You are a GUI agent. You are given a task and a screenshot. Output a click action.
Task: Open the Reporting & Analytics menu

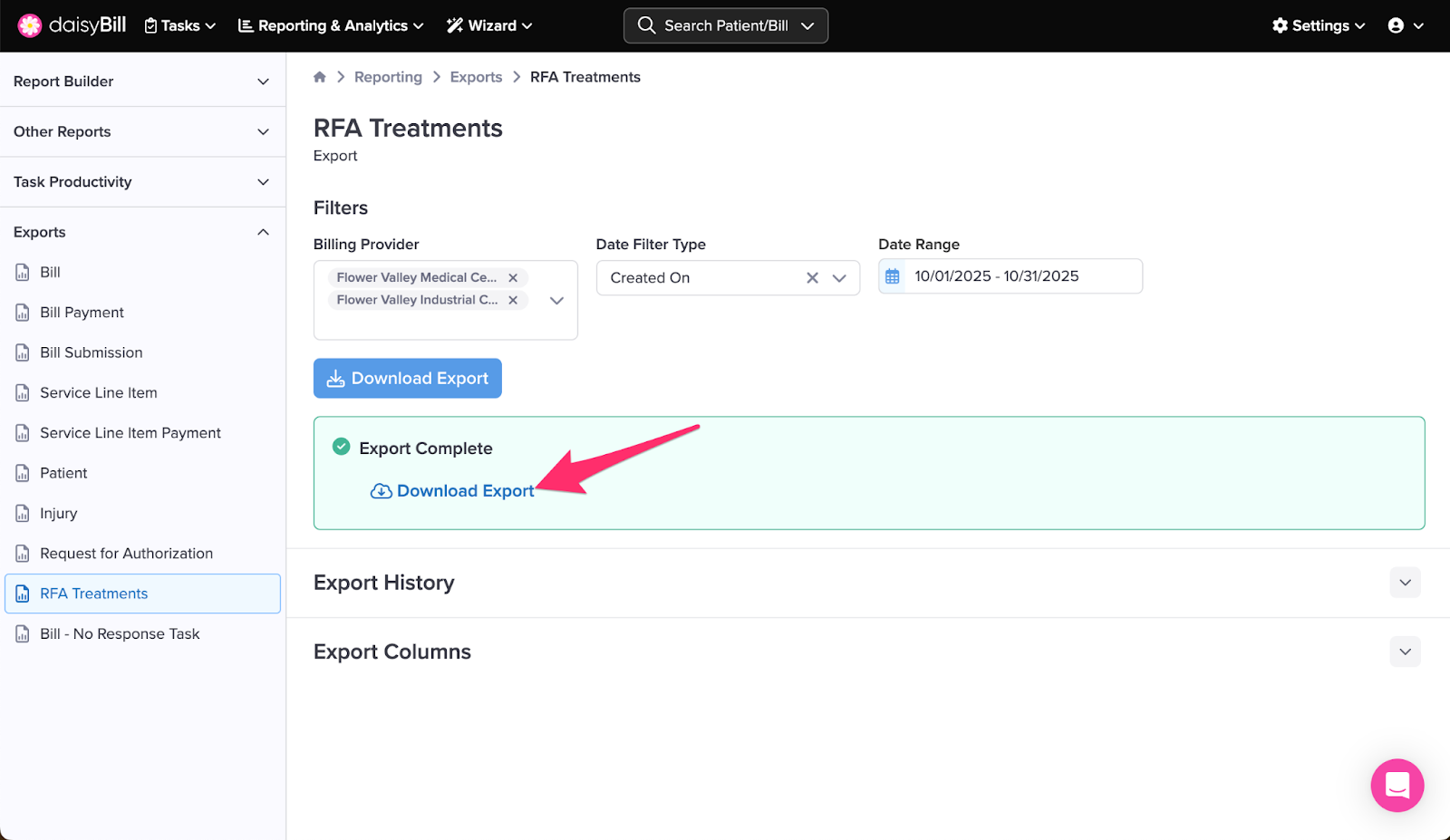(x=331, y=25)
